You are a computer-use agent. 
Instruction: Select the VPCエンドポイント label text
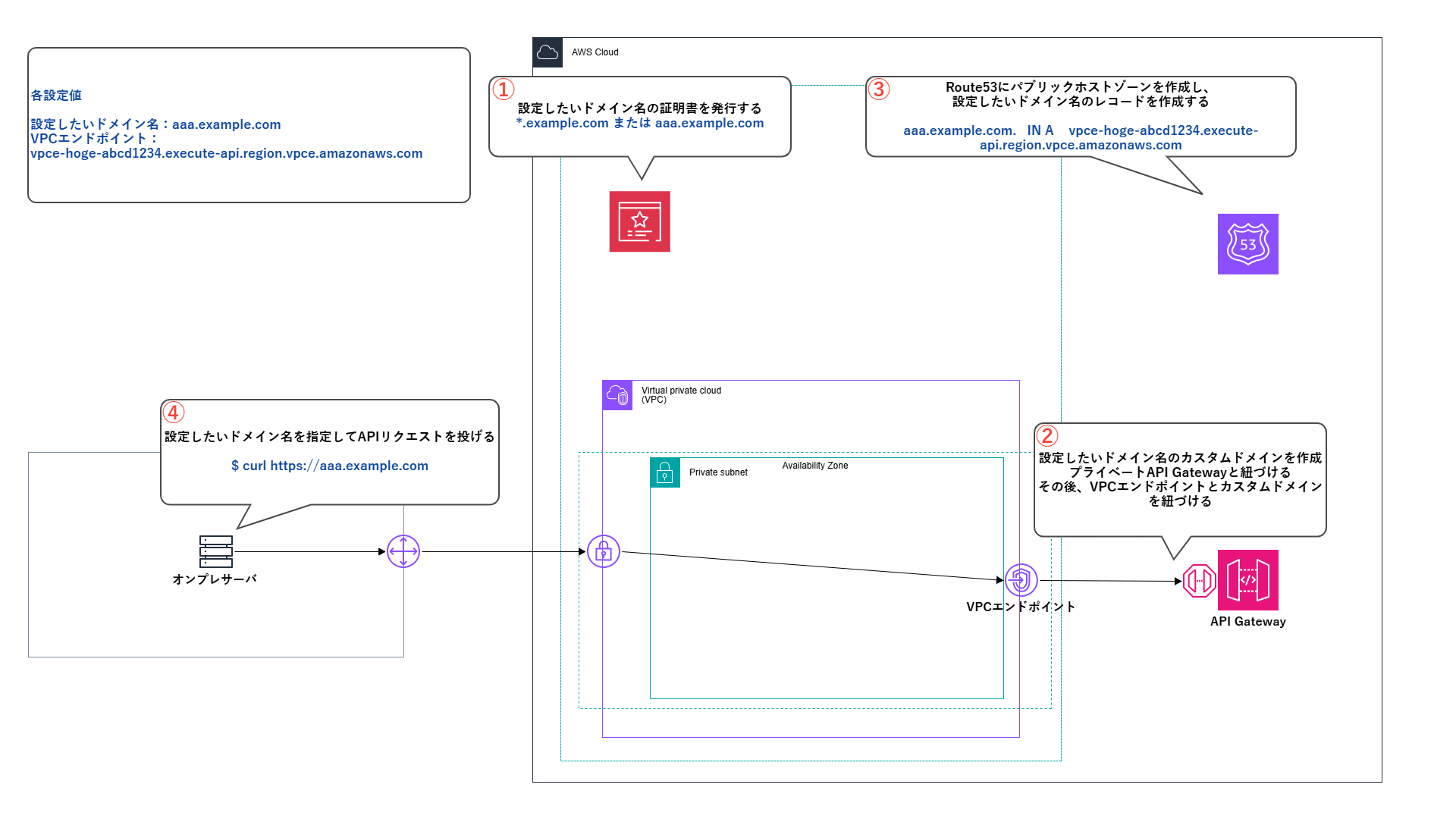[x=1021, y=607]
